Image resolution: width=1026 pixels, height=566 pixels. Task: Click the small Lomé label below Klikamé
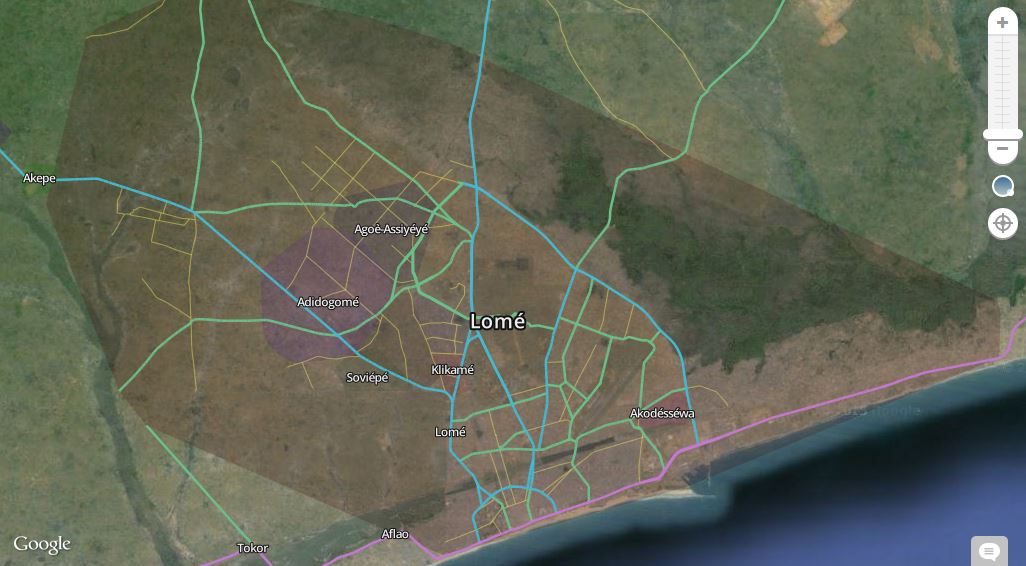coord(450,432)
